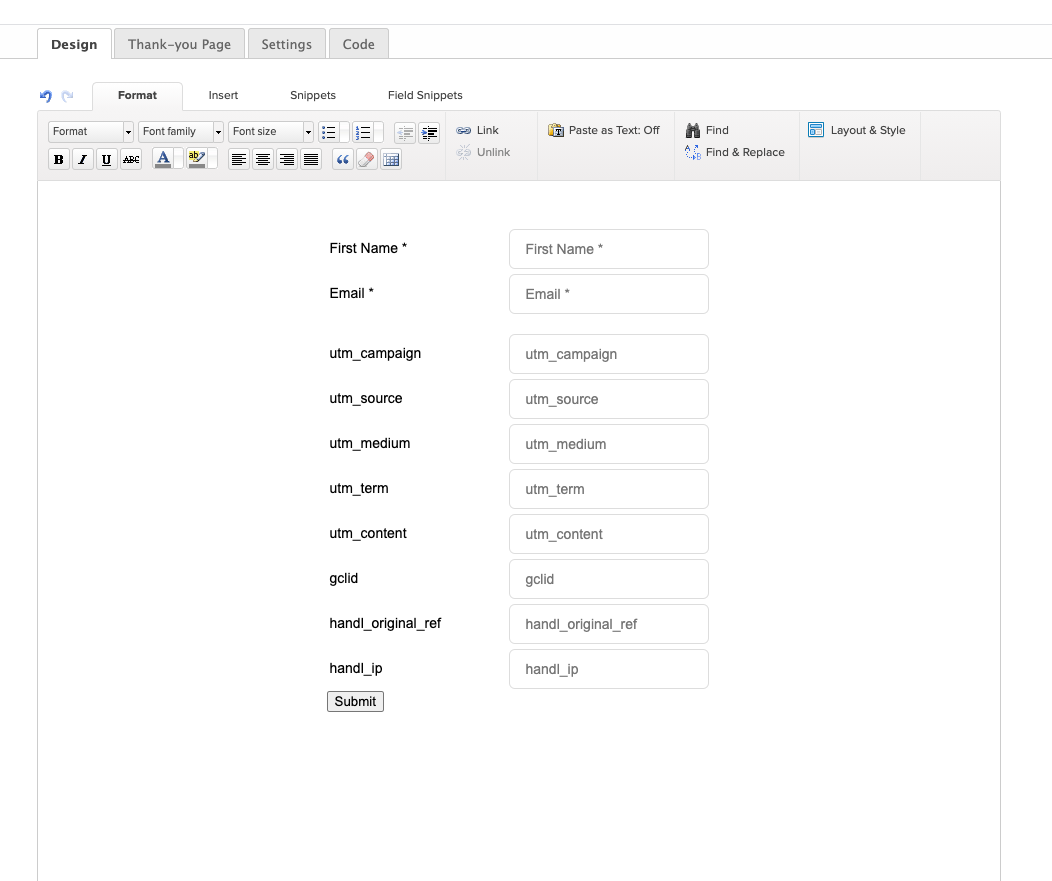
Task: Apply bold formatting
Action: click(x=59, y=159)
